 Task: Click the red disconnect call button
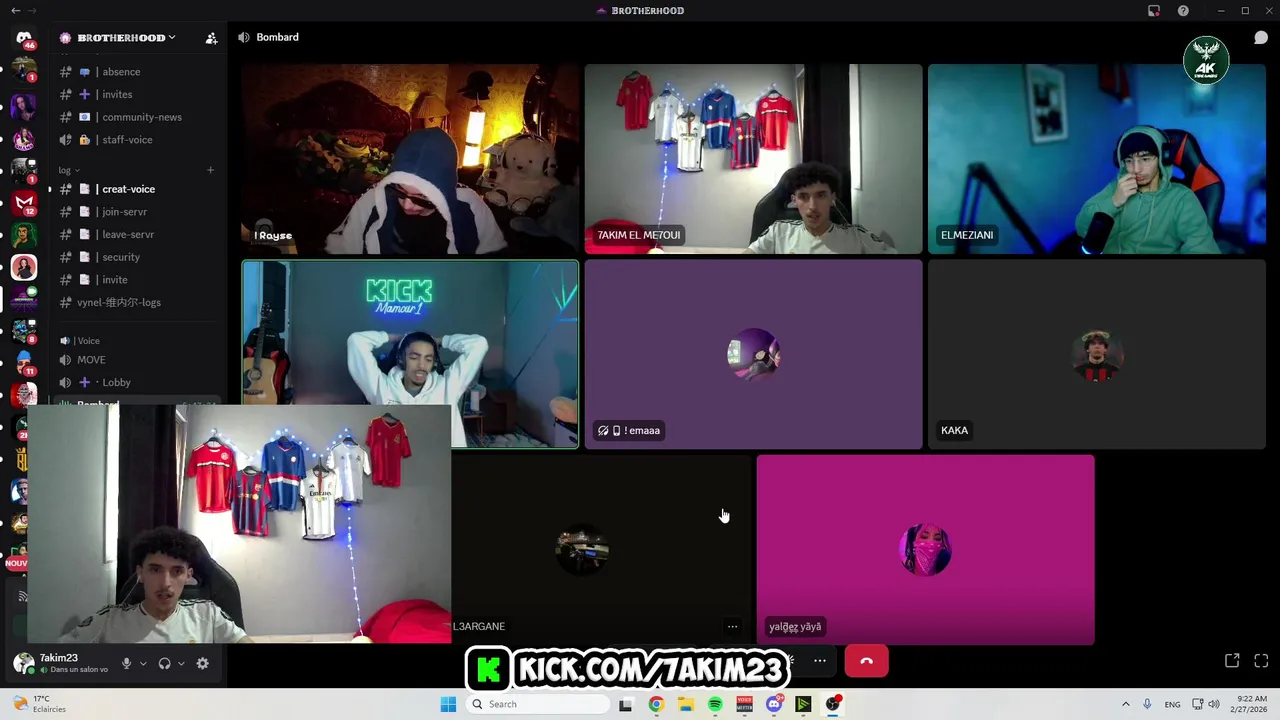(x=866, y=661)
